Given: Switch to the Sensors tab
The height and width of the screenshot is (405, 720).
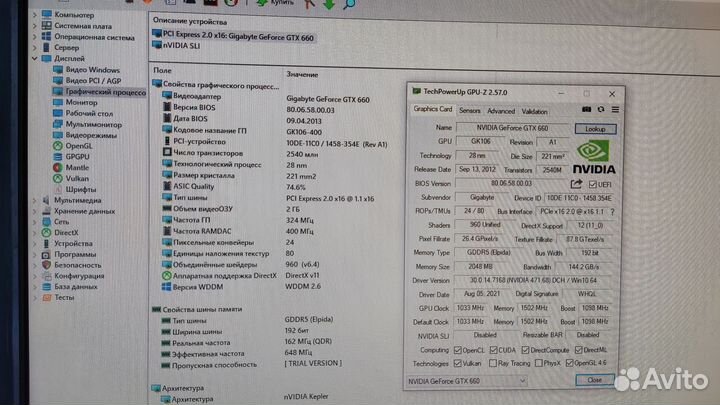Looking at the screenshot, I should click(469, 111).
